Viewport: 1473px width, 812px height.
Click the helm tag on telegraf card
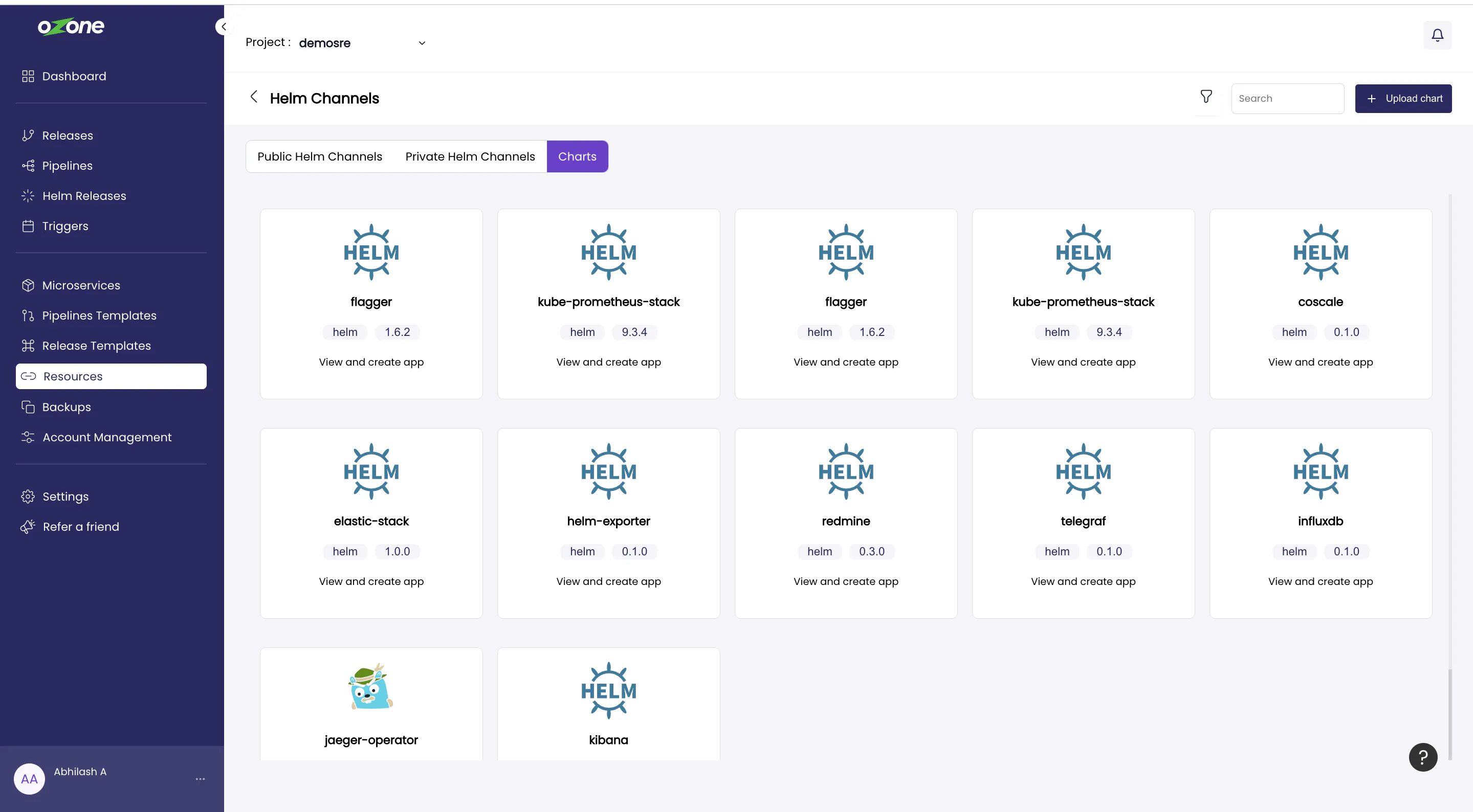(x=1057, y=551)
